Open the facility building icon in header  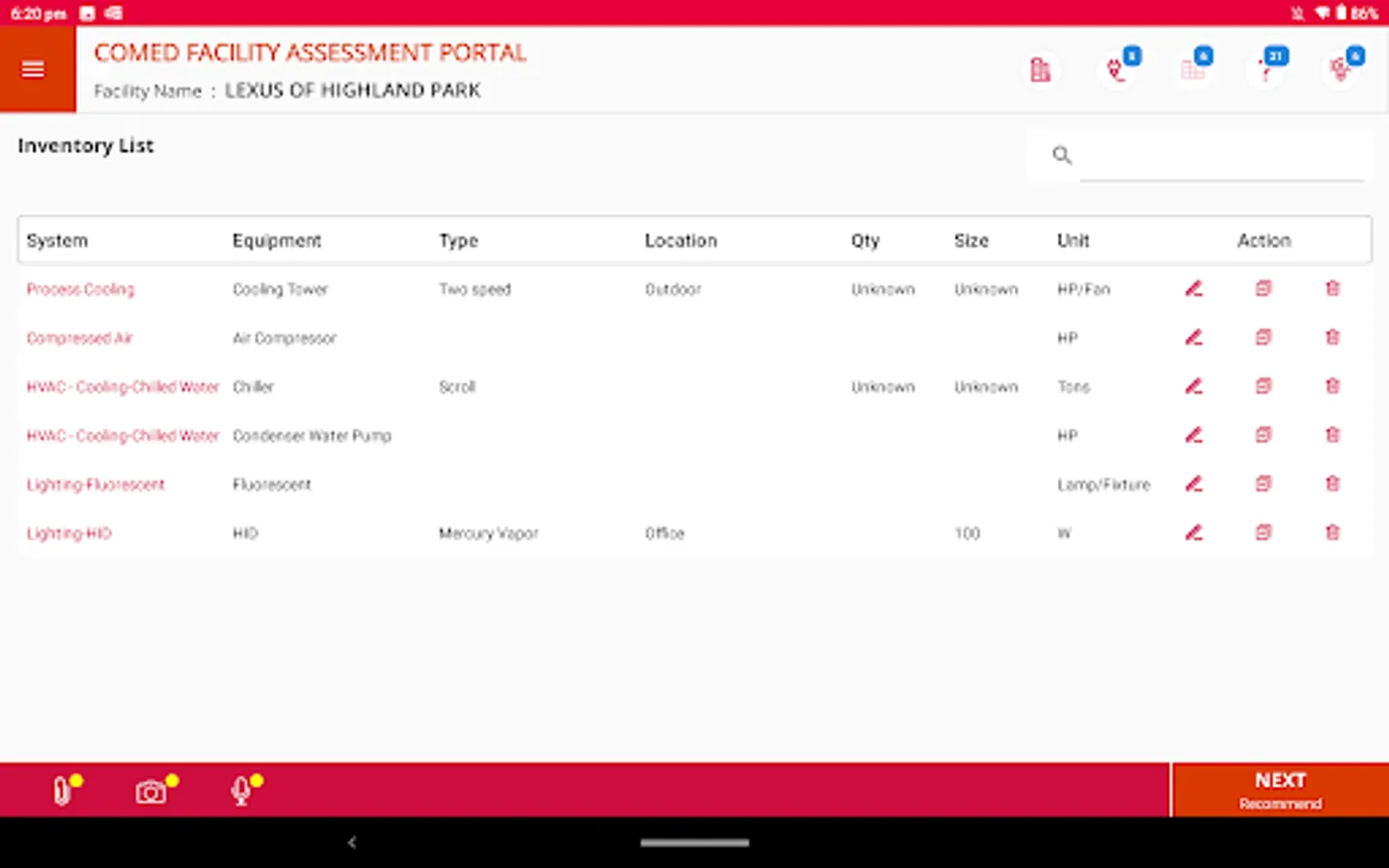tap(1040, 69)
